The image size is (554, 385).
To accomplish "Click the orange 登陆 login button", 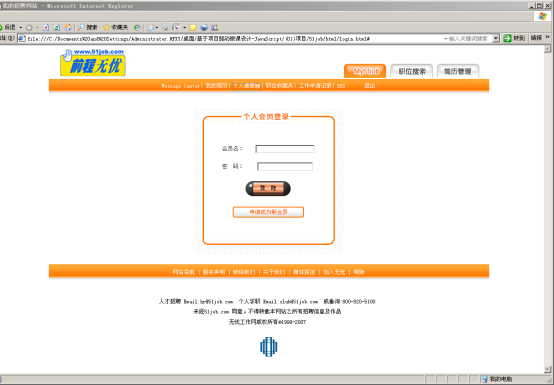I will [268, 188].
